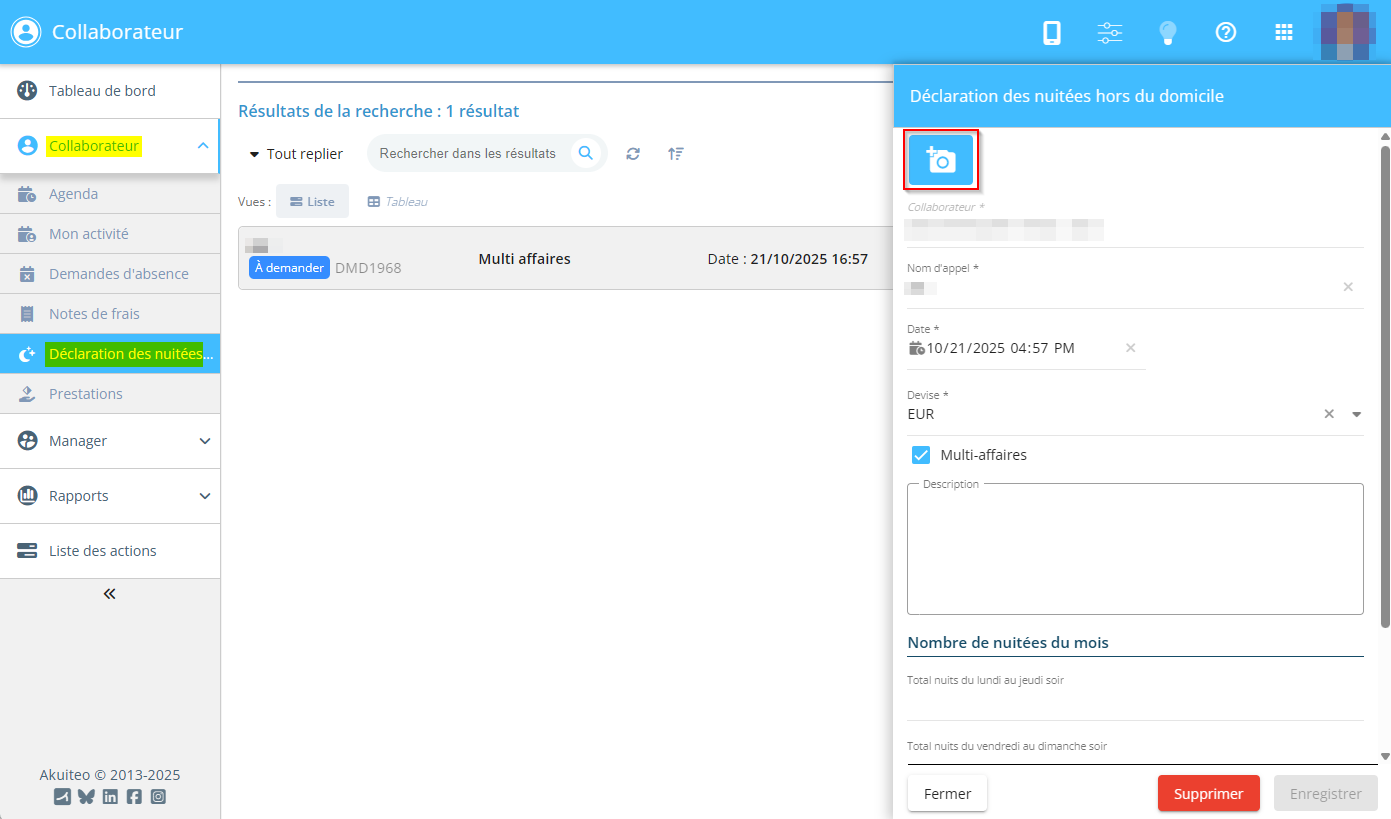Open the apps grid icon

(1284, 33)
